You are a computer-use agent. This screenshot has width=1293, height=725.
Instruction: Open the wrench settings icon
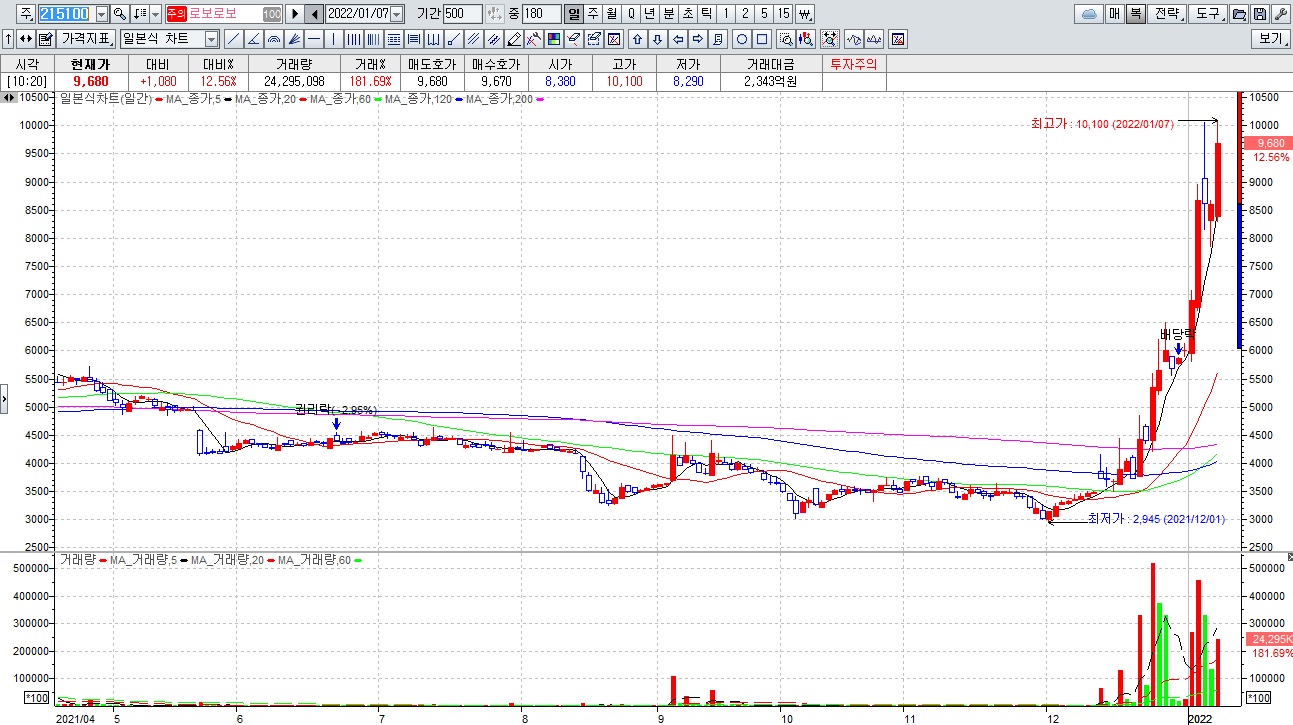(x=1280, y=14)
